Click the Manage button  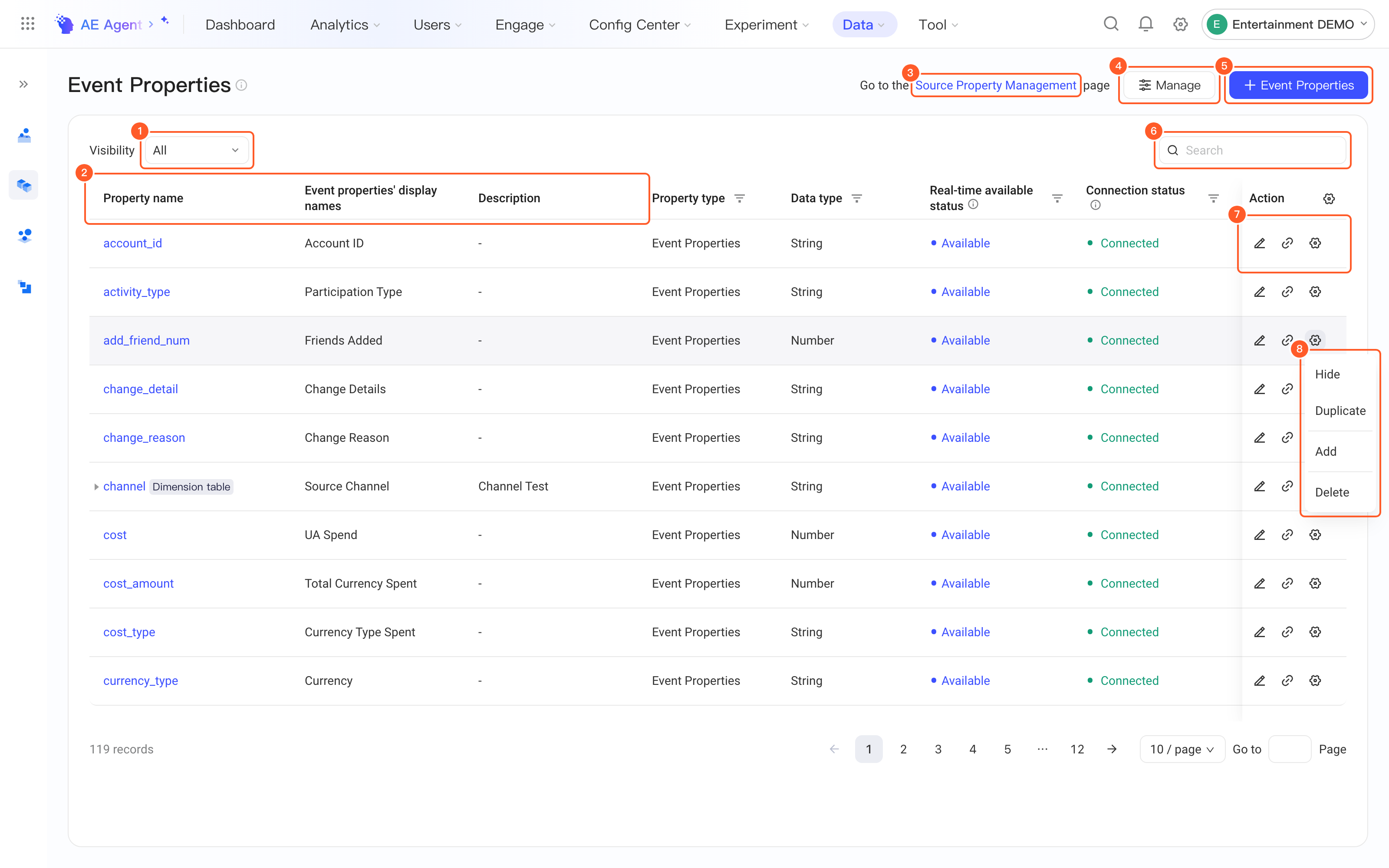[x=1169, y=85]
